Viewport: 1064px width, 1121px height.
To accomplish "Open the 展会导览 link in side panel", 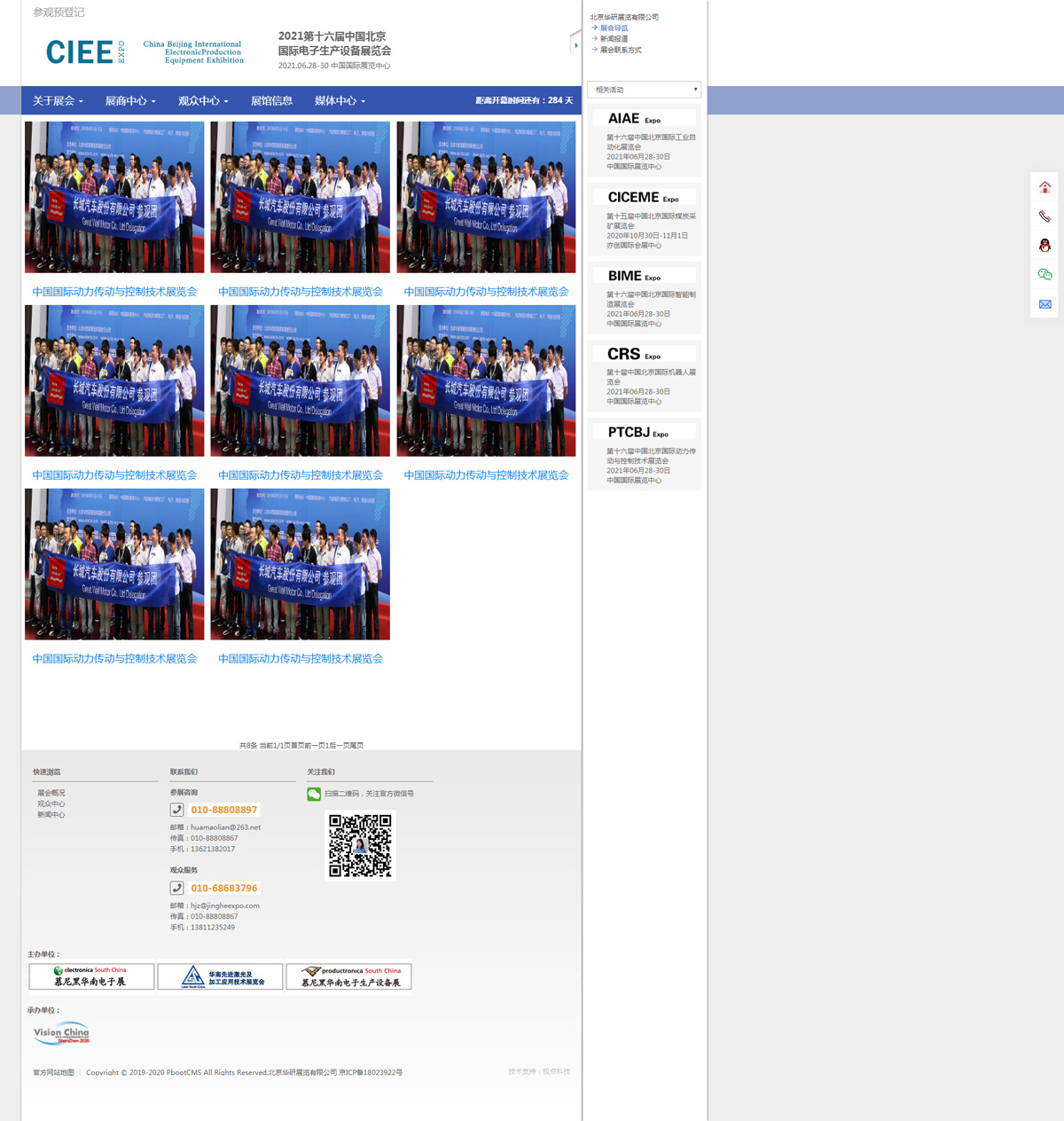I will click(x=614, y=28).
